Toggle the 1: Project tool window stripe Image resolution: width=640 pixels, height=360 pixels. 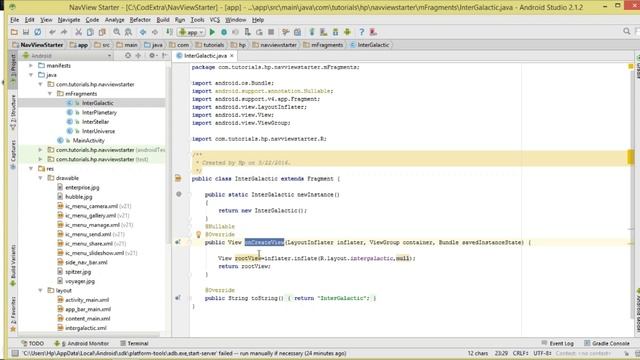click(x=13, y=70)
